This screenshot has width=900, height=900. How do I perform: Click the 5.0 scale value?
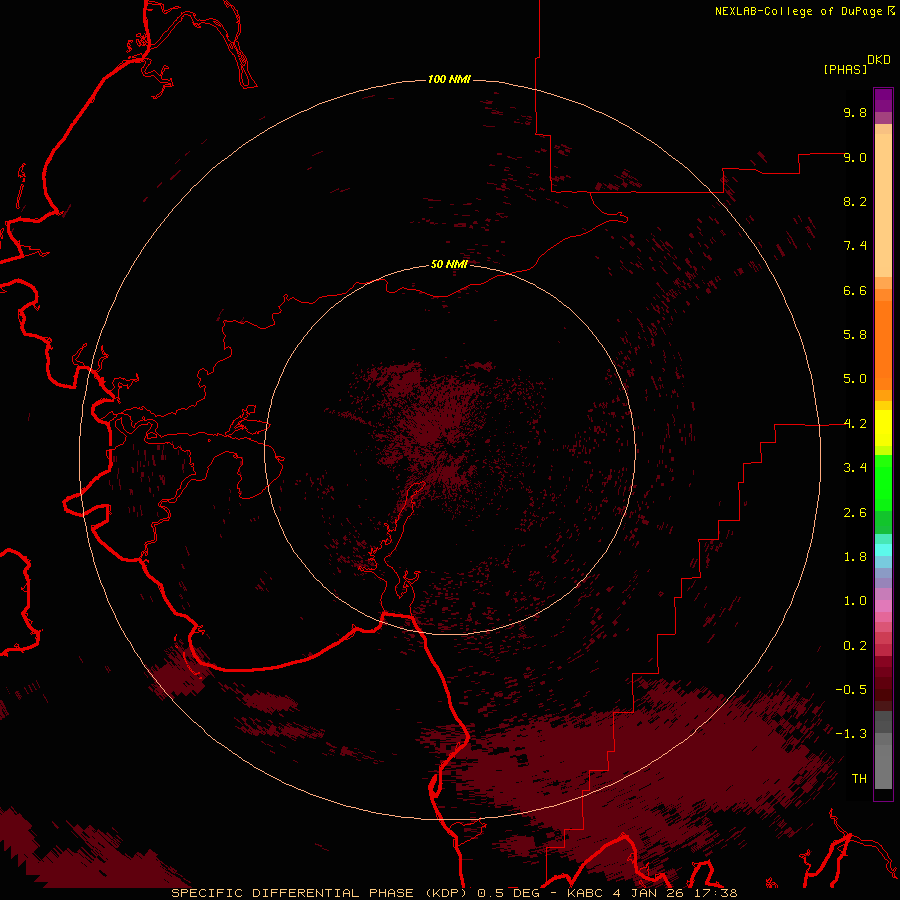coord(855,379)
